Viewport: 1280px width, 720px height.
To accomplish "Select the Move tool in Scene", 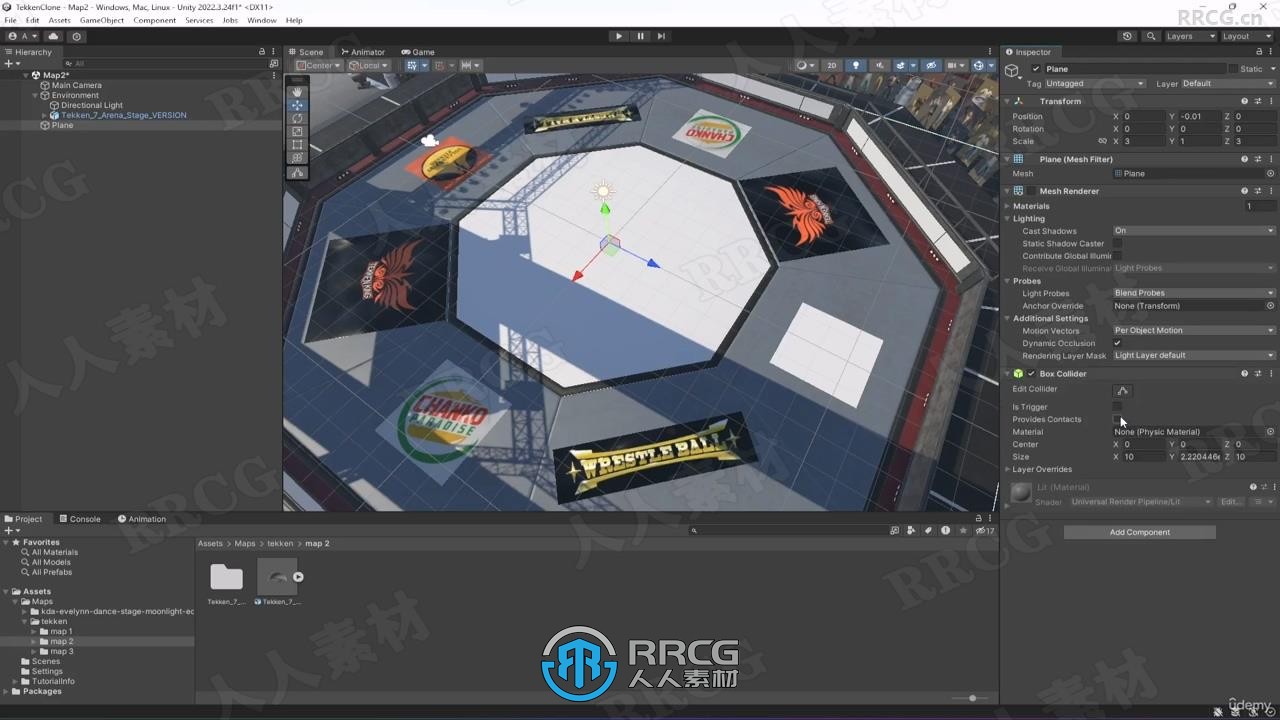I will point(297,105).
